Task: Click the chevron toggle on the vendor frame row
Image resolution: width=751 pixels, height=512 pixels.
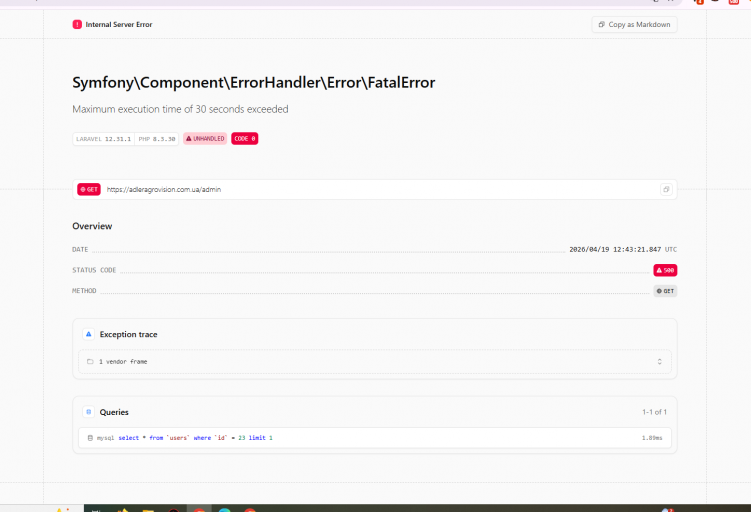Action: pos(660,362)
